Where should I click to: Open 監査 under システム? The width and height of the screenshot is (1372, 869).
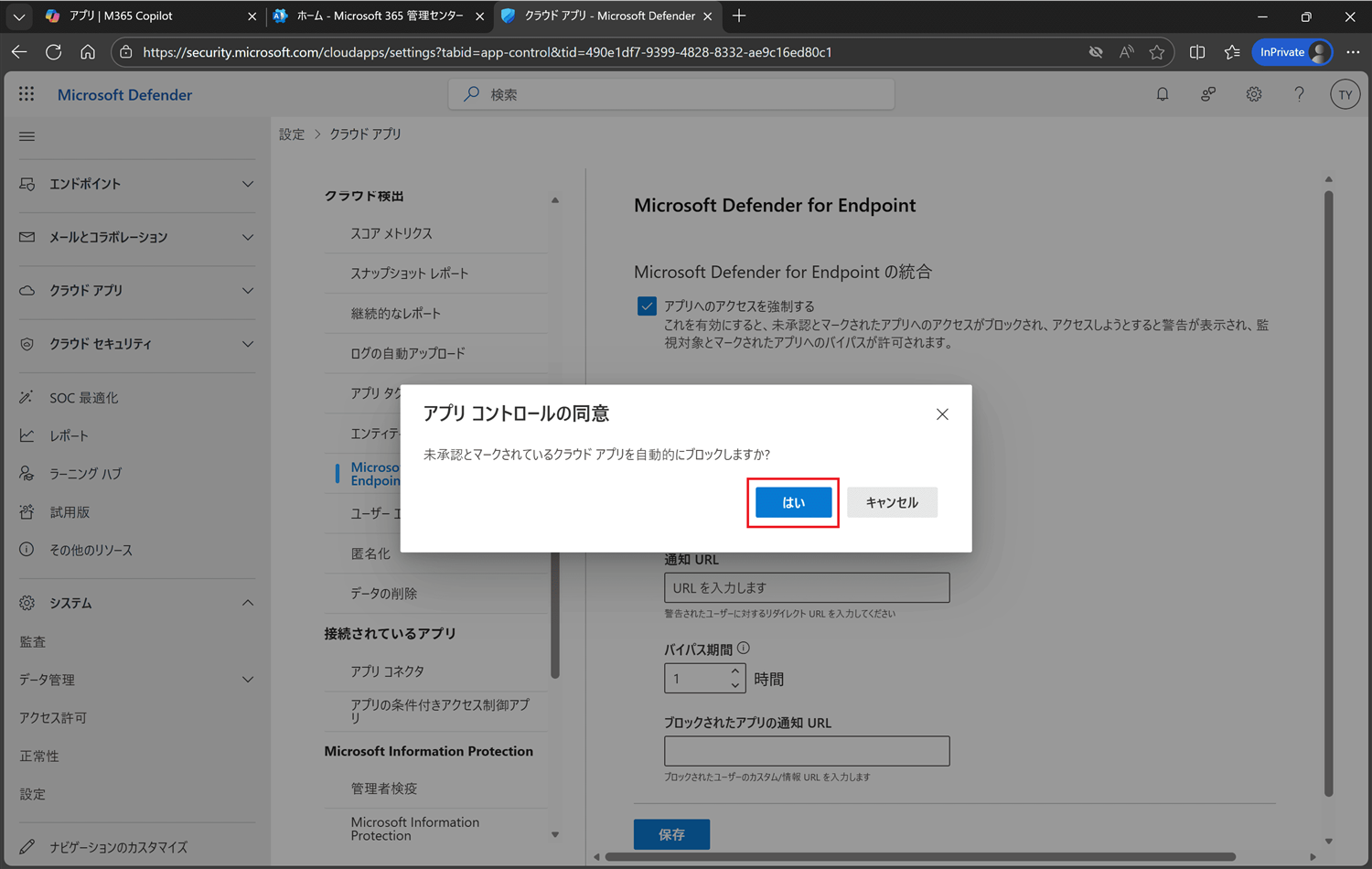tap(33, 642)
